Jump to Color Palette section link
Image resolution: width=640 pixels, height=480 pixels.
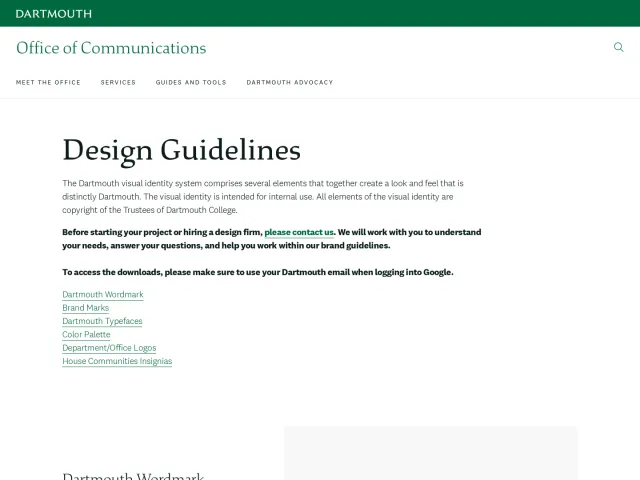point(86,335)
